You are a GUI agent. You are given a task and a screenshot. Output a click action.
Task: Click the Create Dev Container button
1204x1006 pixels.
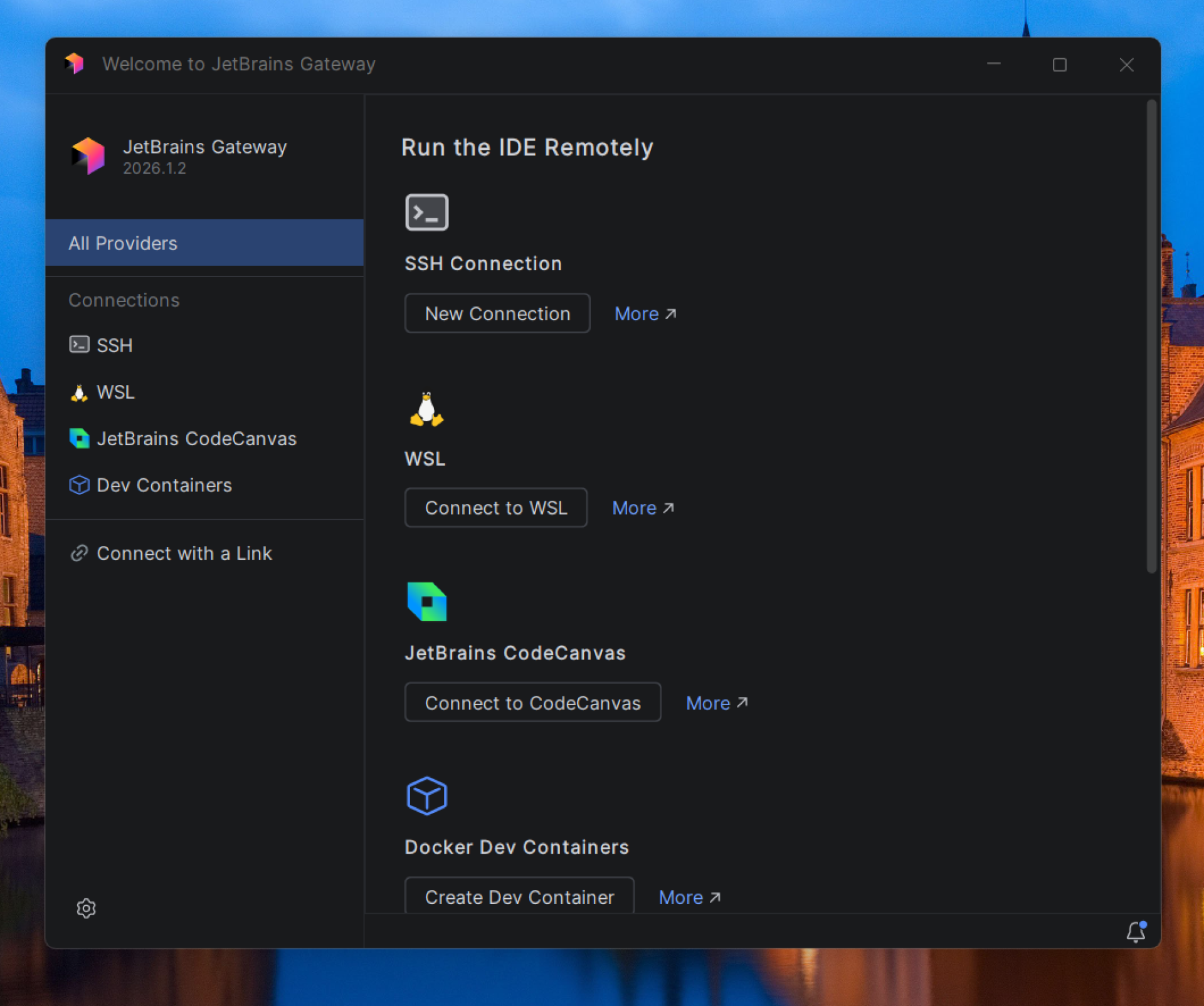(x=519, y=896)
